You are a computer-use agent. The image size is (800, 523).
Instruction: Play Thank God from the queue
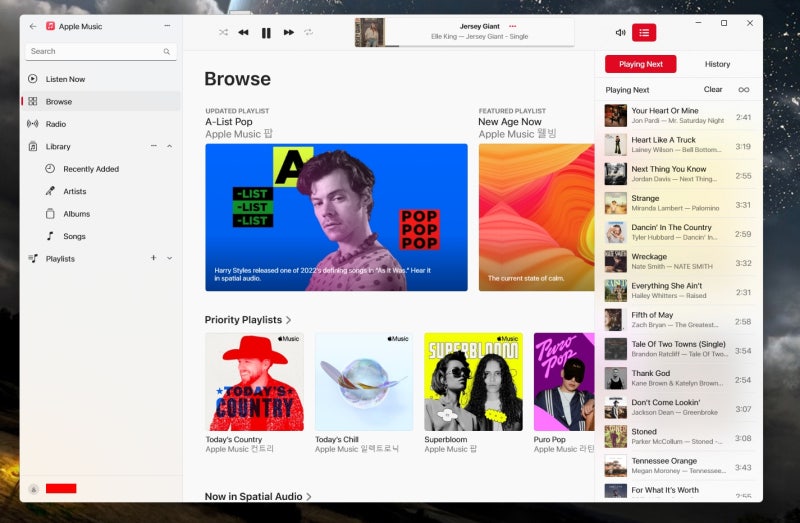coord(679,378)
